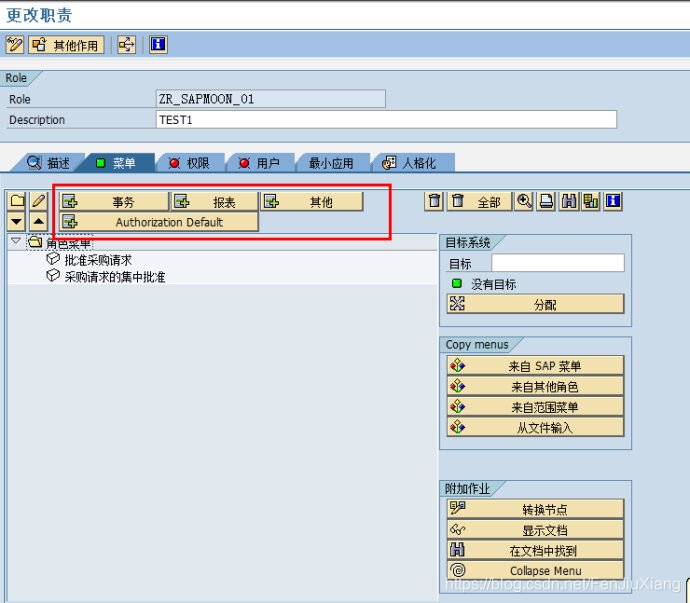Click the pencil change-node icon in menu toolbar
This screenshot has width=690, height=603.
(39, 201)
